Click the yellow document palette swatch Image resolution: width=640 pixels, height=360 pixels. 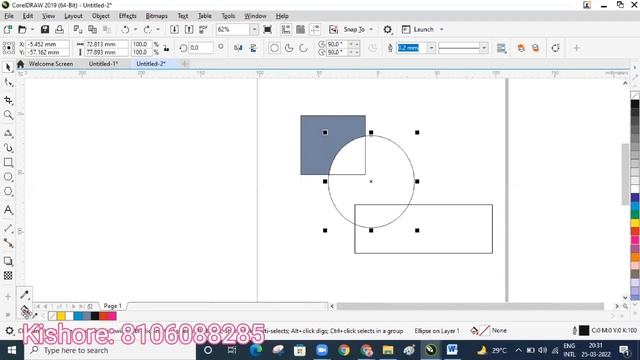tap(61, 316)
